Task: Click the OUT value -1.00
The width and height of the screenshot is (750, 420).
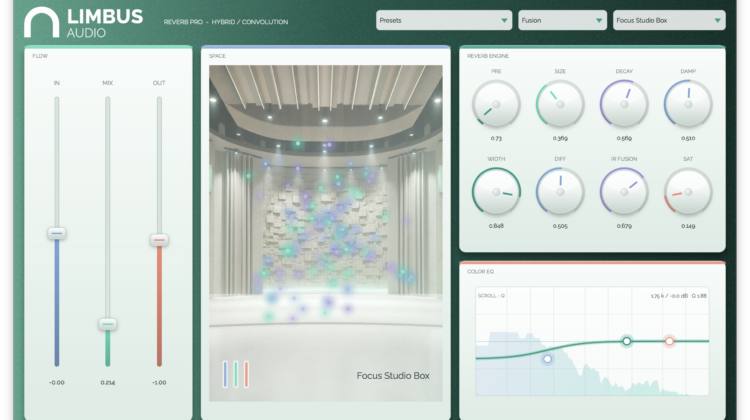Action: click(x=159, y=382)
